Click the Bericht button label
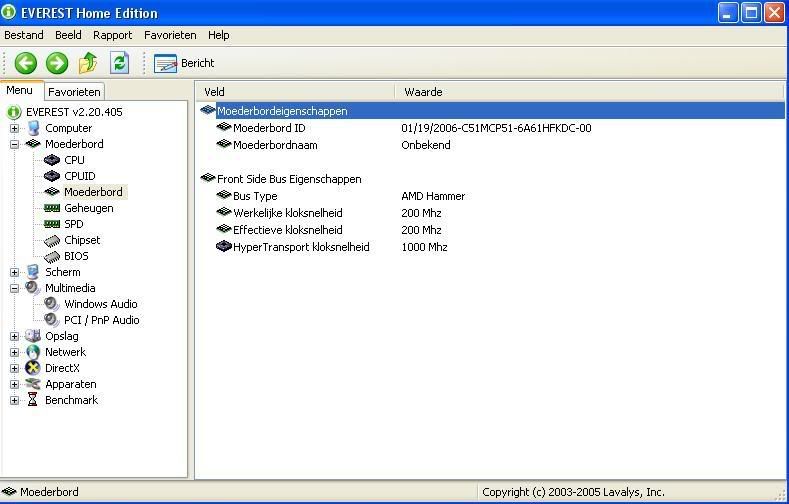The height and width of the screenshot is (504, 789). [x=197, y=63]
